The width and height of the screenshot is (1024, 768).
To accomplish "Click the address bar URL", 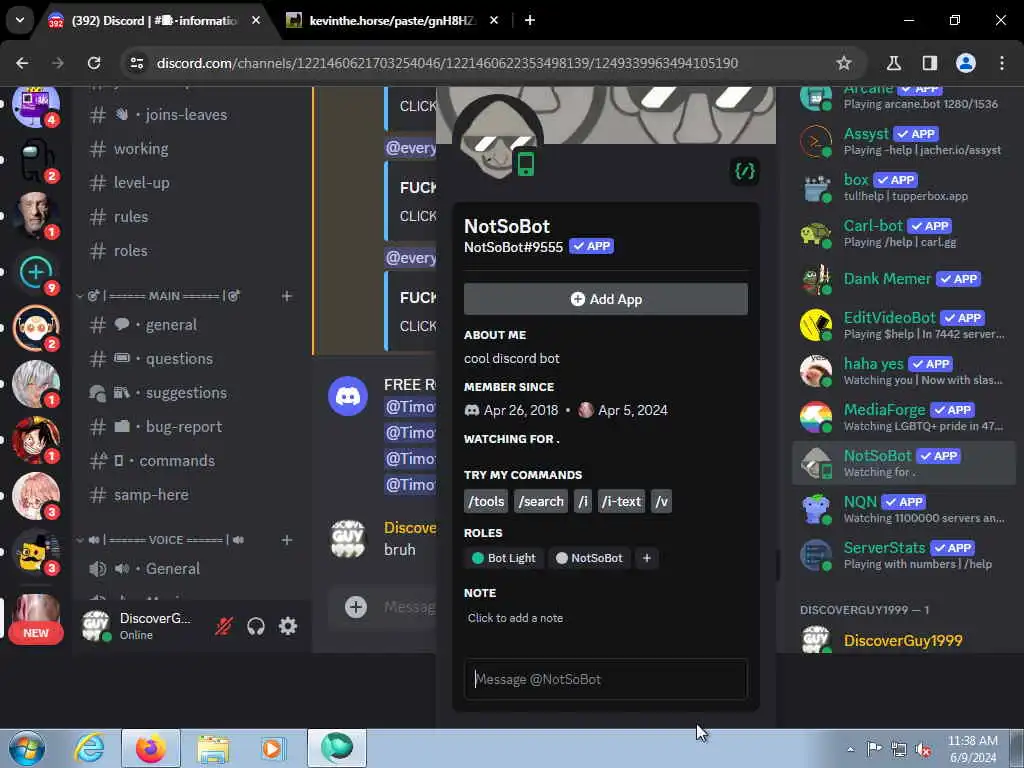I will 447,63.
